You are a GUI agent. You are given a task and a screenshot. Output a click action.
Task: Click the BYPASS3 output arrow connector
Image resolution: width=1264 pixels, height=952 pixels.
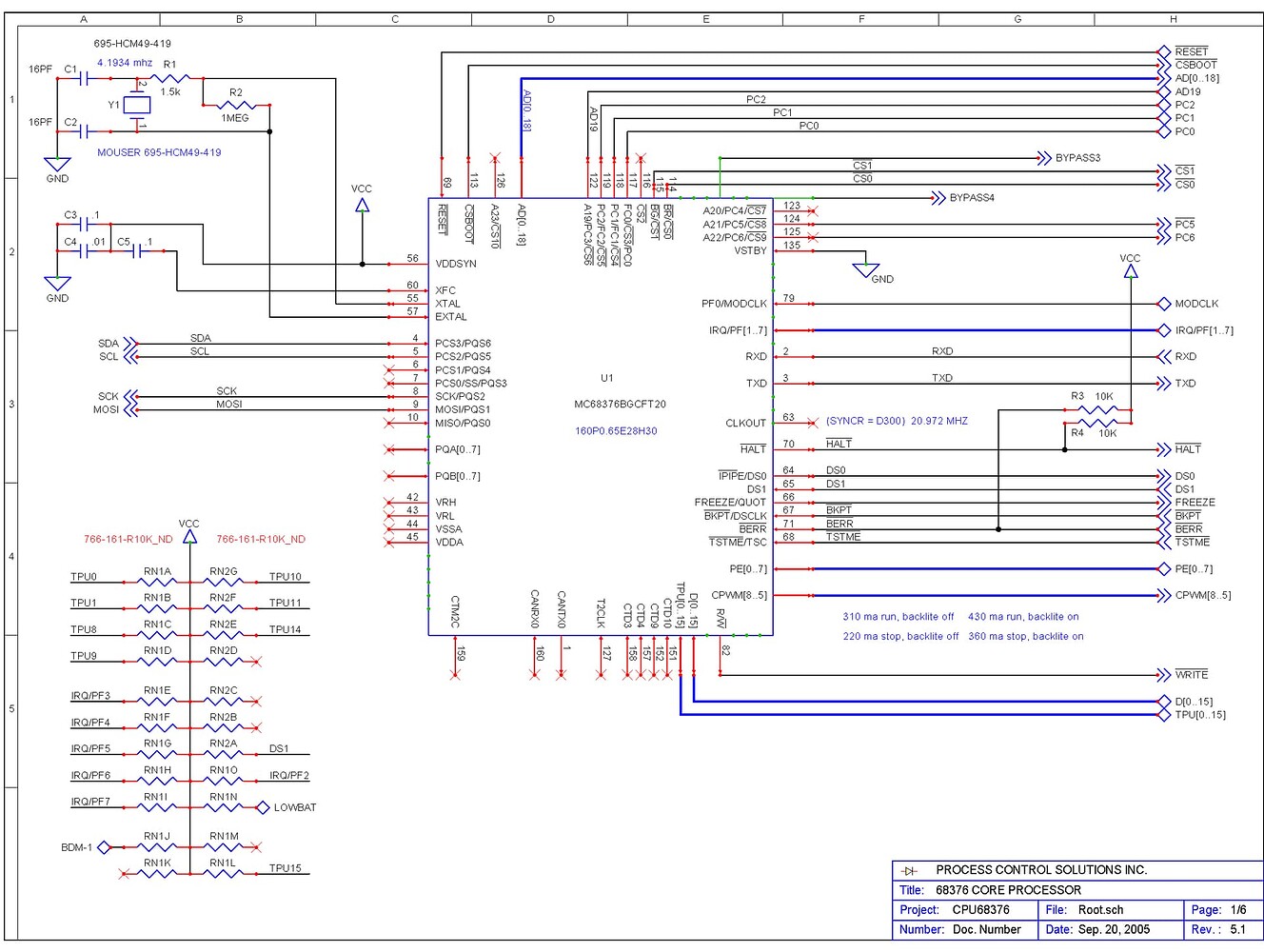1043,158
